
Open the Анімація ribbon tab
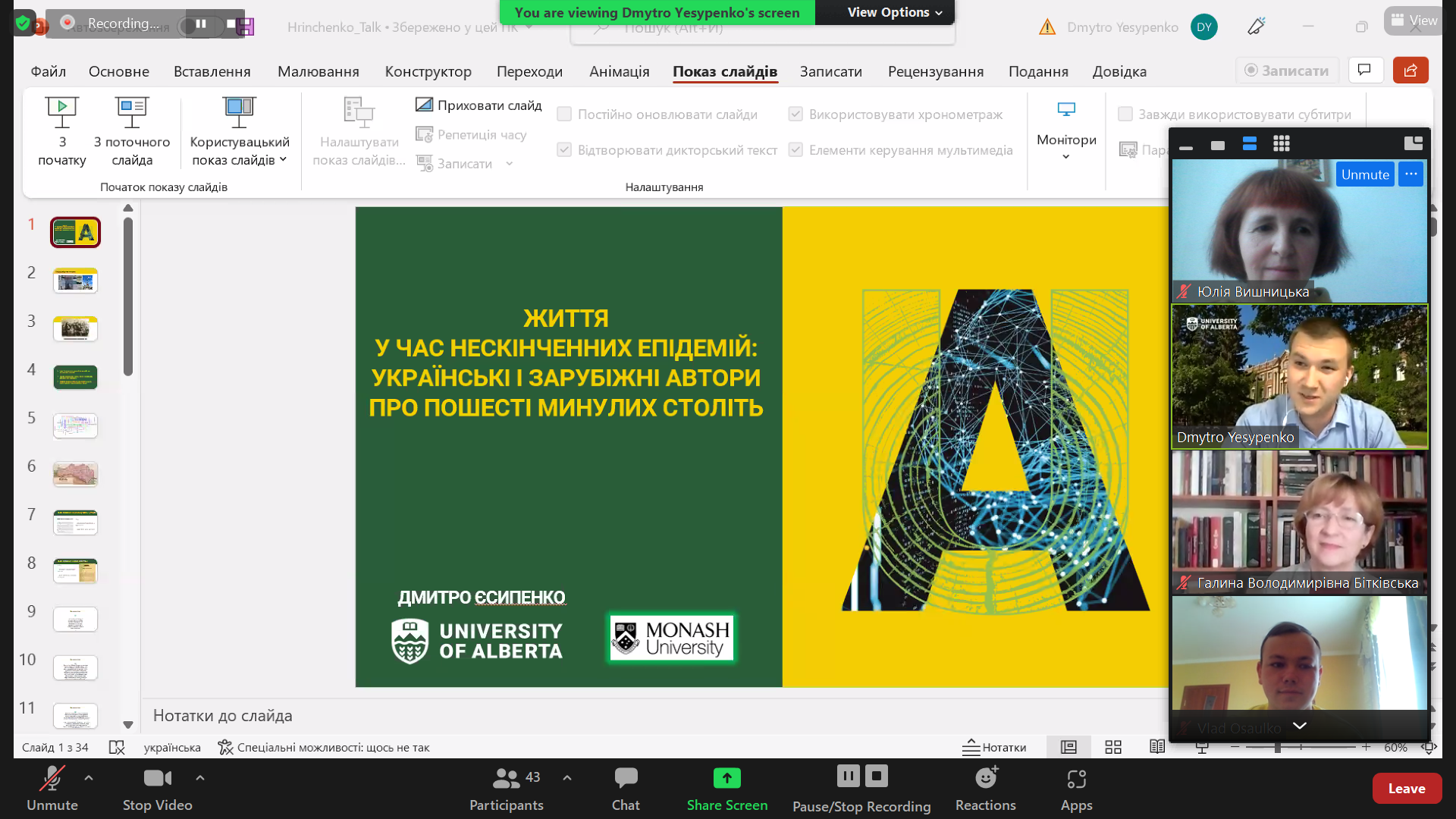[x=619, y=71]
